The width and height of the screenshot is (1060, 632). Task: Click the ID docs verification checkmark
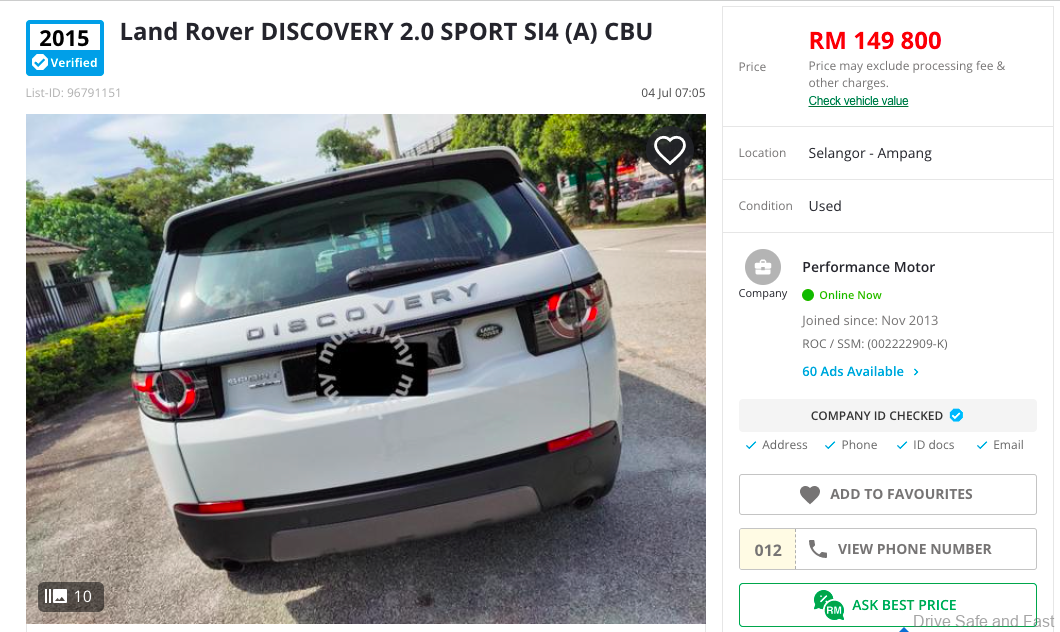(901, 445)
